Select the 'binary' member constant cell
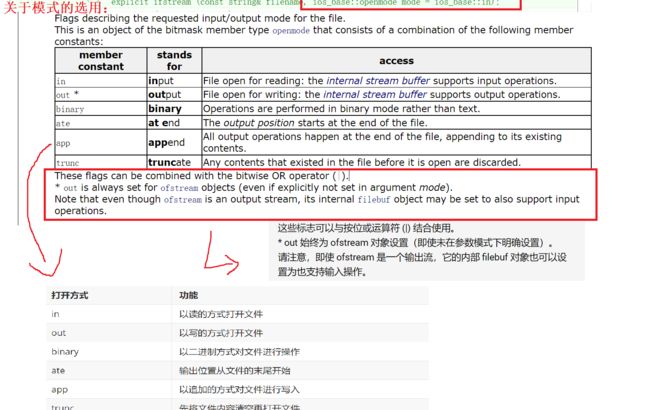This screenshot has width=650, height=410. [101, 109]
